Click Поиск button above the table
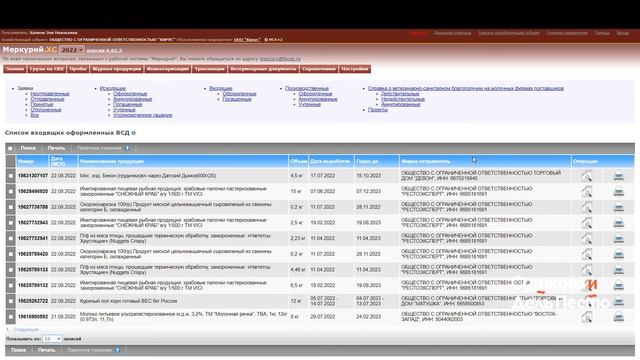 click(28, 148)
